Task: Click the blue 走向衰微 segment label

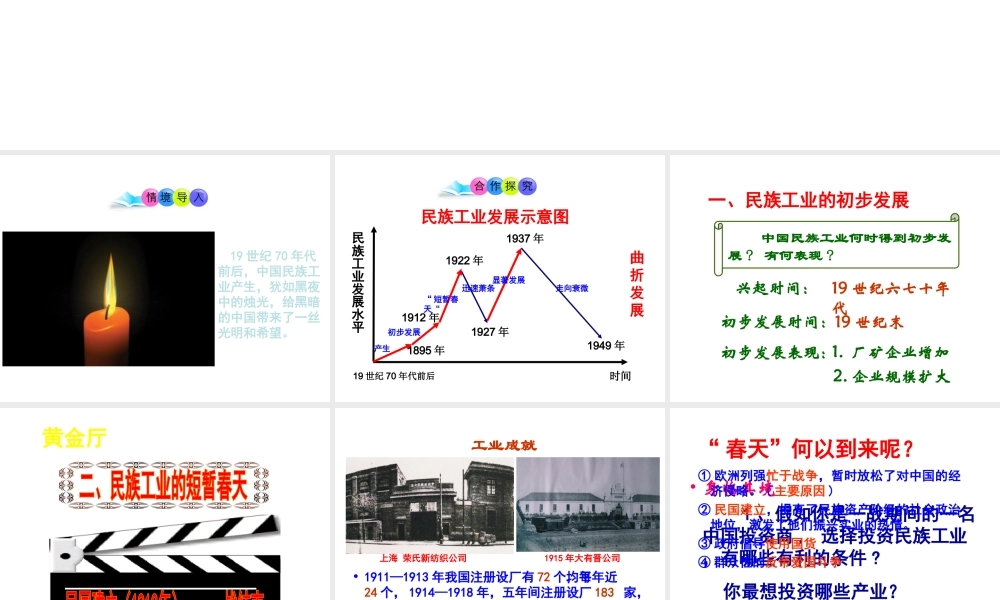Action: pyautogui.click(x=572, y=288)
